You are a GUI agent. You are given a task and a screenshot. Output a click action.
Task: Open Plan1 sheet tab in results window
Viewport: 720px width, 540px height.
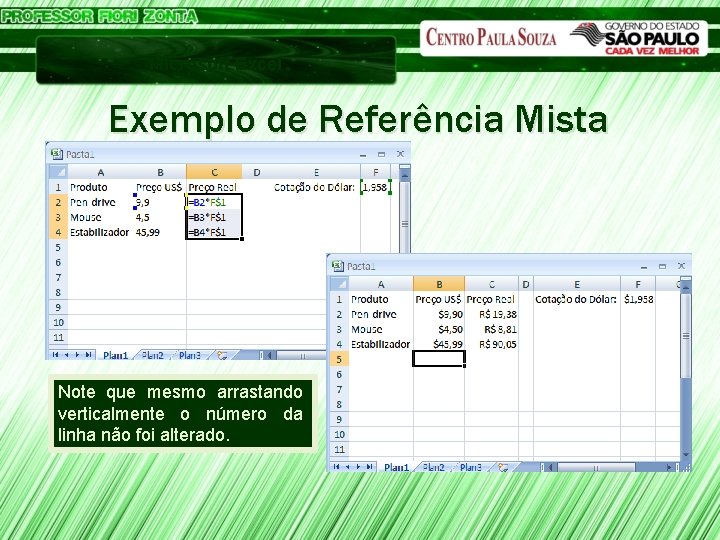pos(396,467)
